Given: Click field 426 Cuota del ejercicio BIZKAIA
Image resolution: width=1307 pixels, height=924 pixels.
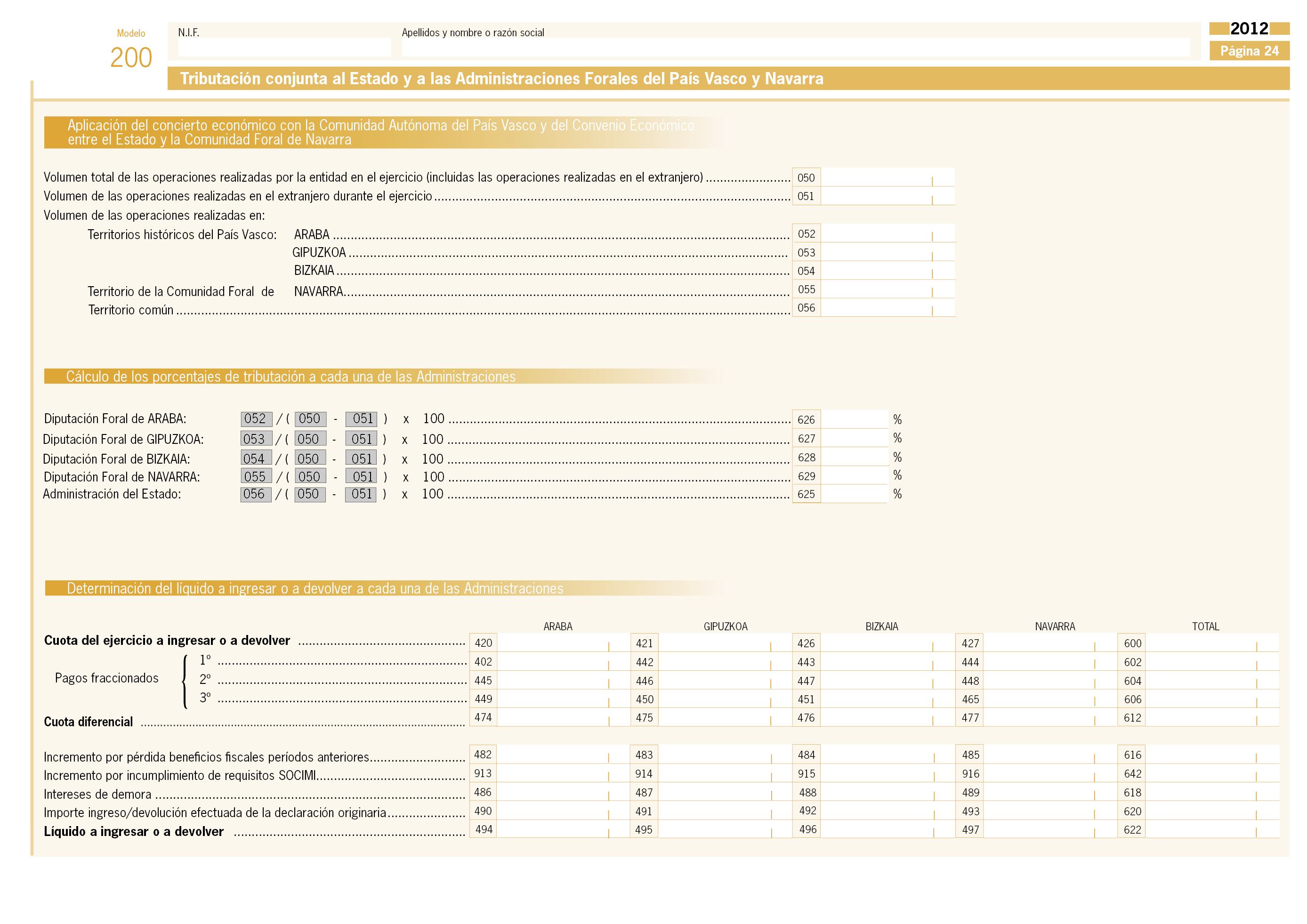Looking at the screenshot, I should (887, 643).
